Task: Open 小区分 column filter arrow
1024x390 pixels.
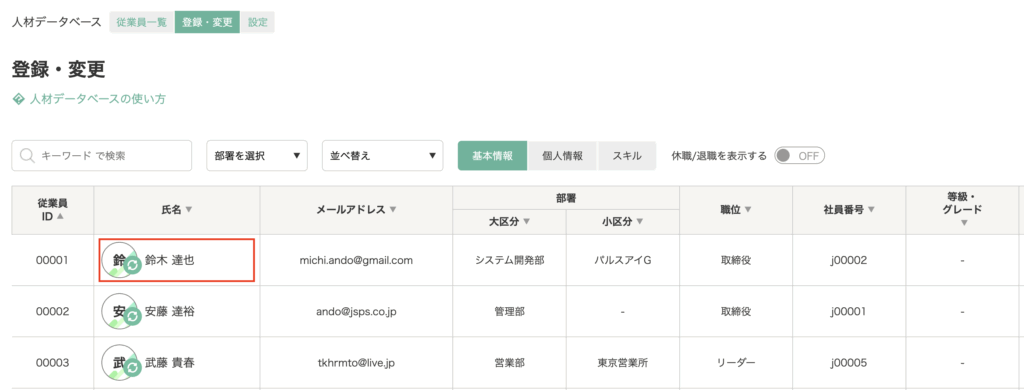Action: click(641, 222)
